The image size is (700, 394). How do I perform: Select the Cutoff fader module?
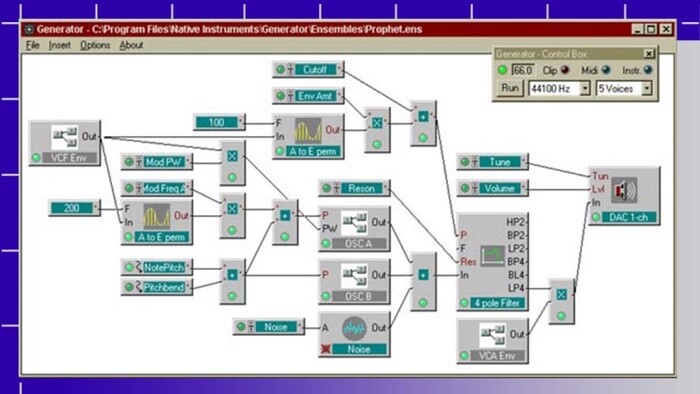pyautogui.click(x=308, y=70)
